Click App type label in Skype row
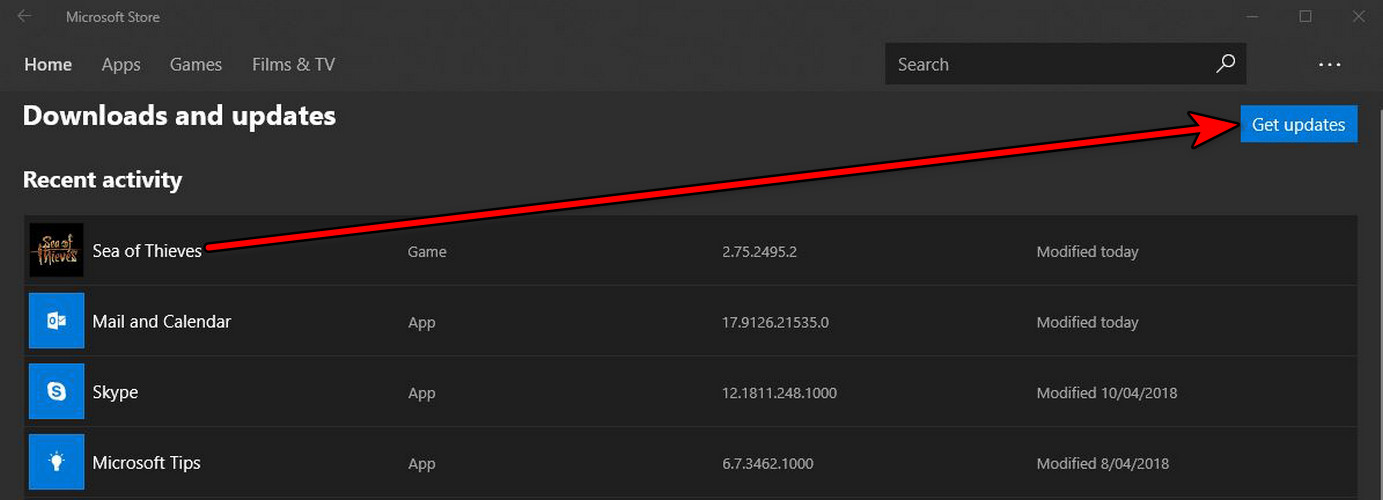Image resolution: width=1383 pixels, height=500 pixels. (x=422, y=393)
